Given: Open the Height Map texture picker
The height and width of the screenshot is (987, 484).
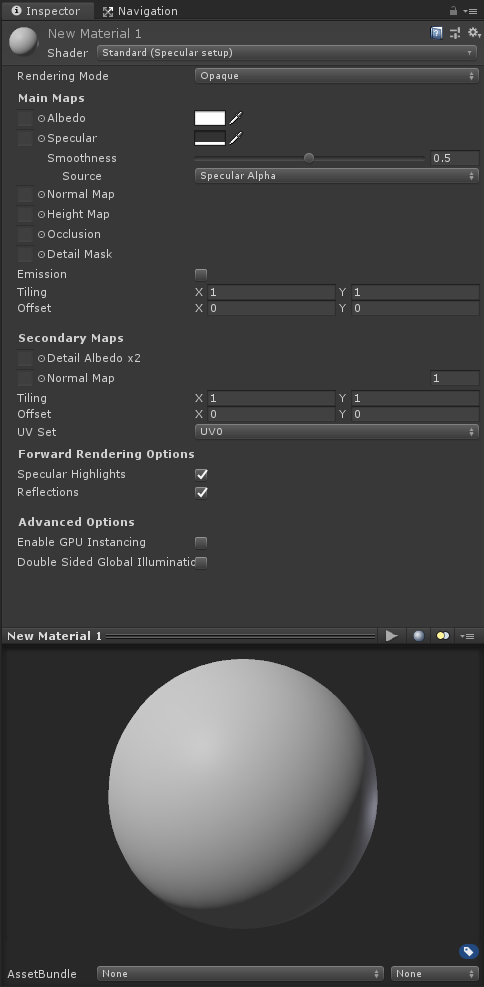Looking at the screenshot, I should click(42, 215).
